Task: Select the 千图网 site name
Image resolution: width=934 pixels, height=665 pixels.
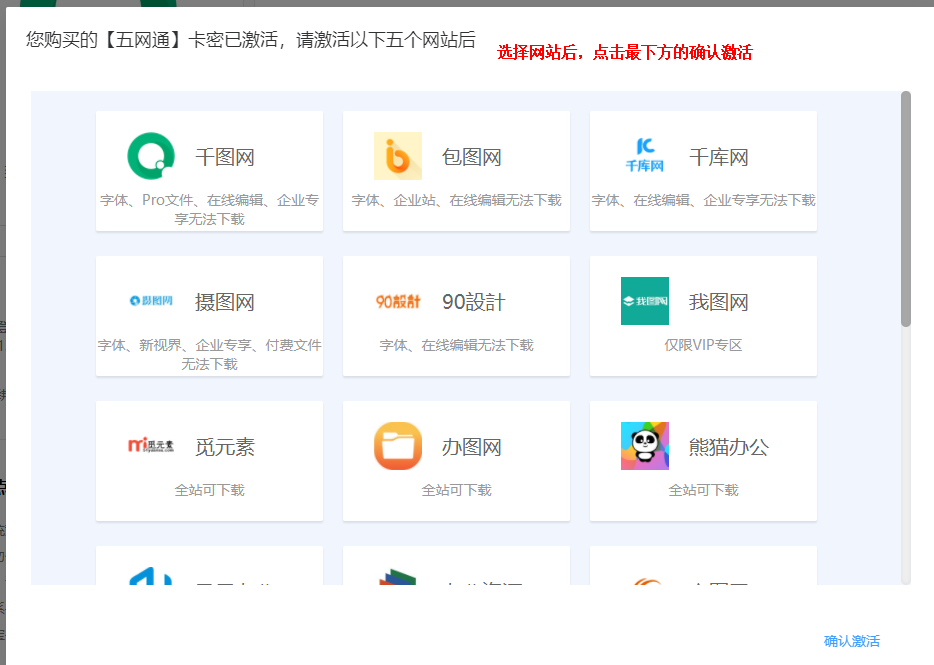Action: [225, 157]
